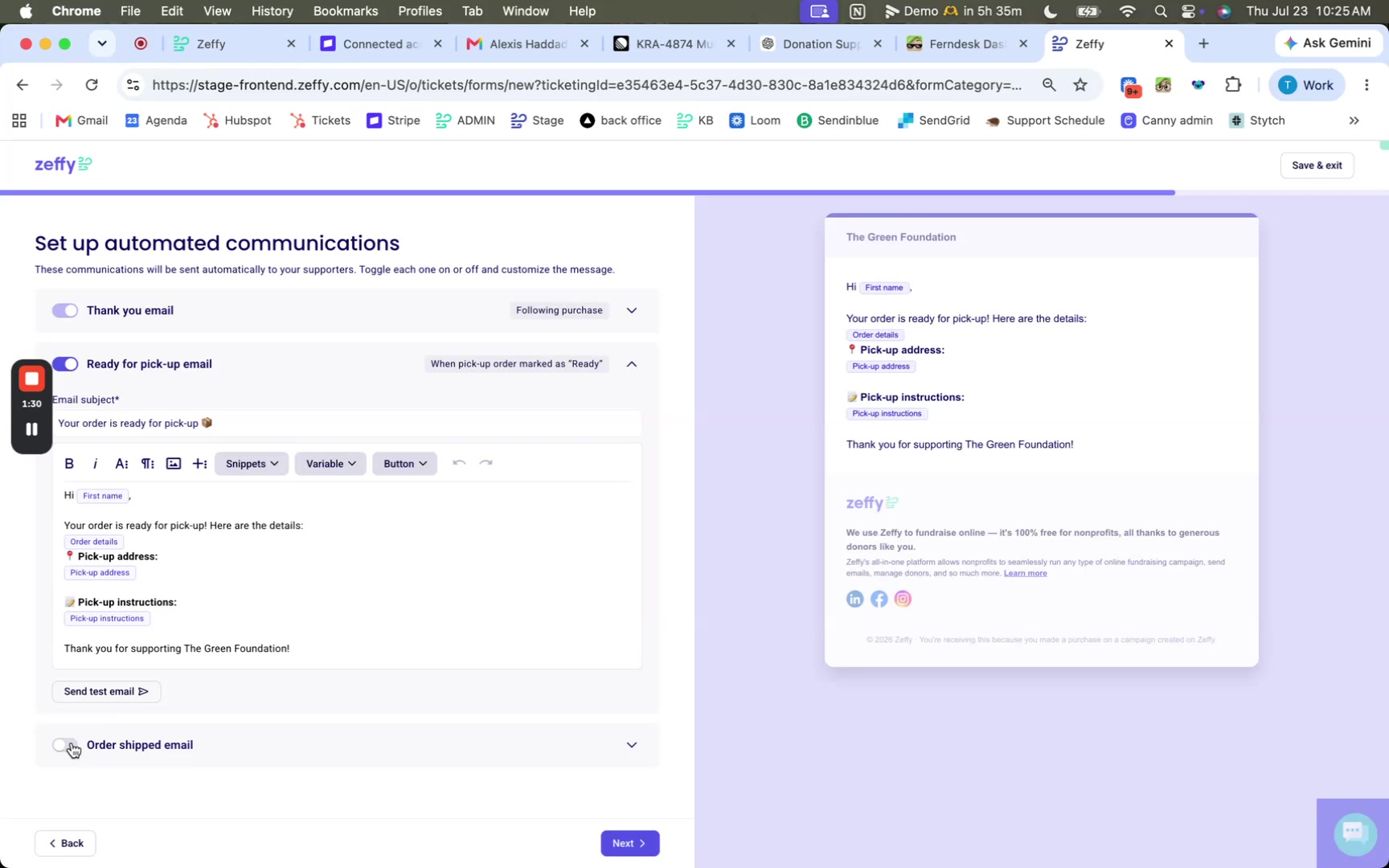Open the Work profile menu

point(1306,85)
